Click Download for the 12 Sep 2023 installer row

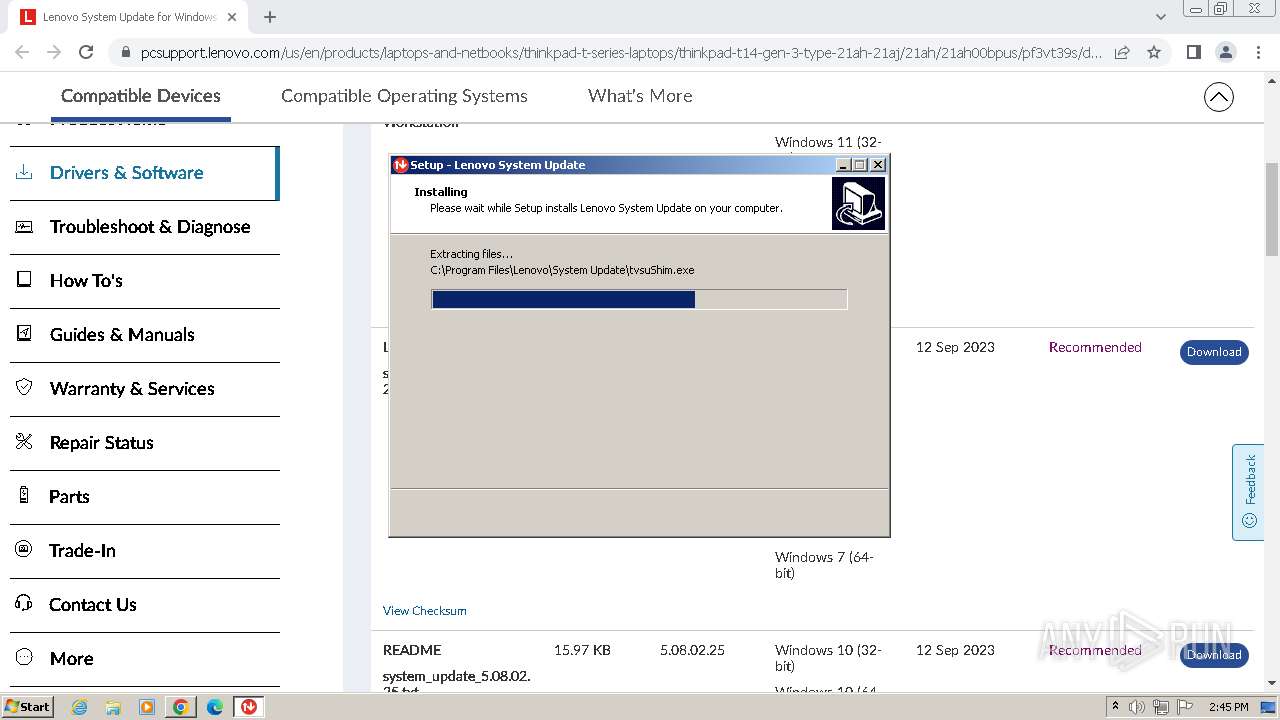coord(1214,352)
